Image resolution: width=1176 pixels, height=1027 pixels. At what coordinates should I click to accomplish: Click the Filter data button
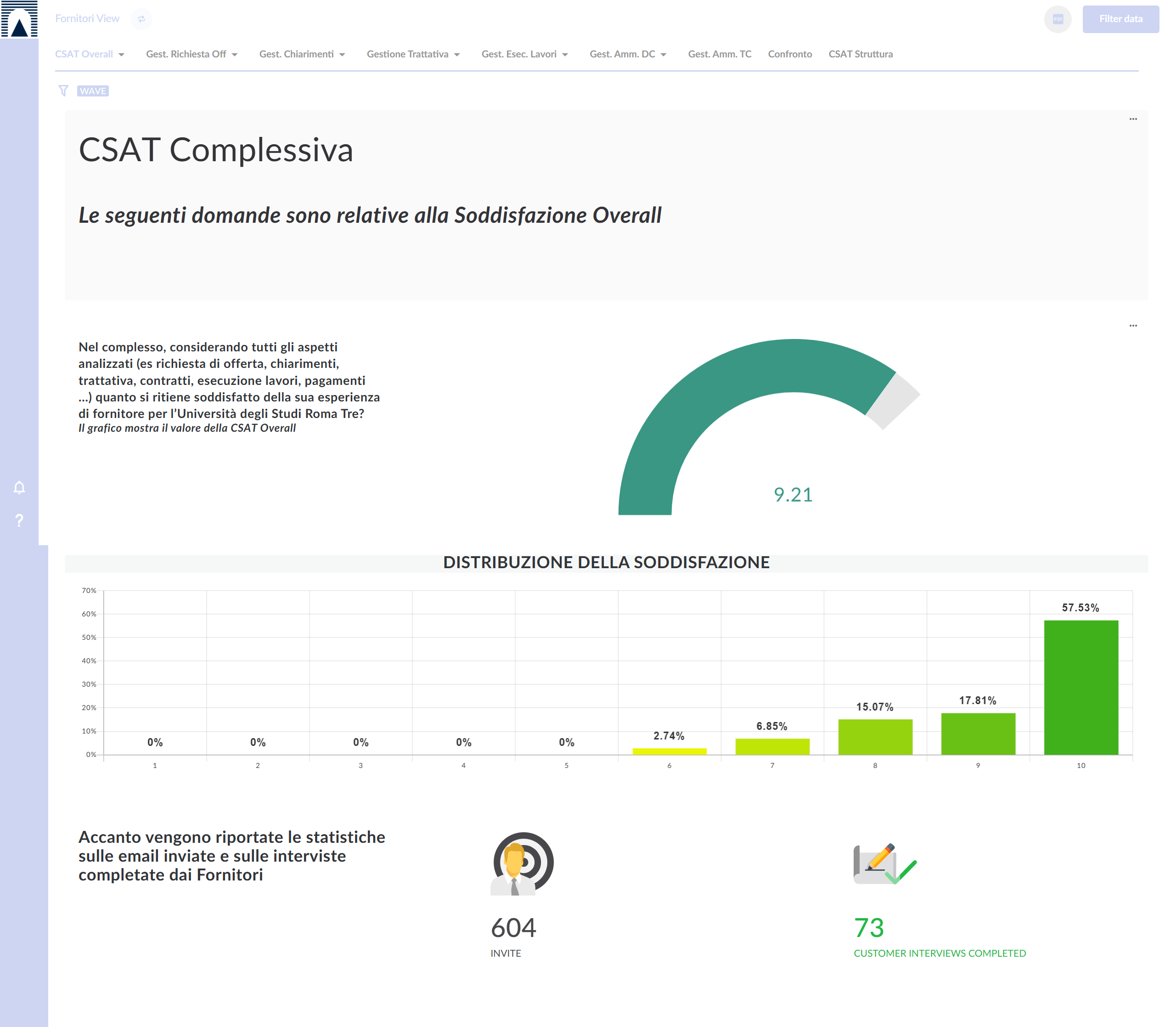(x=1120, y=19)
